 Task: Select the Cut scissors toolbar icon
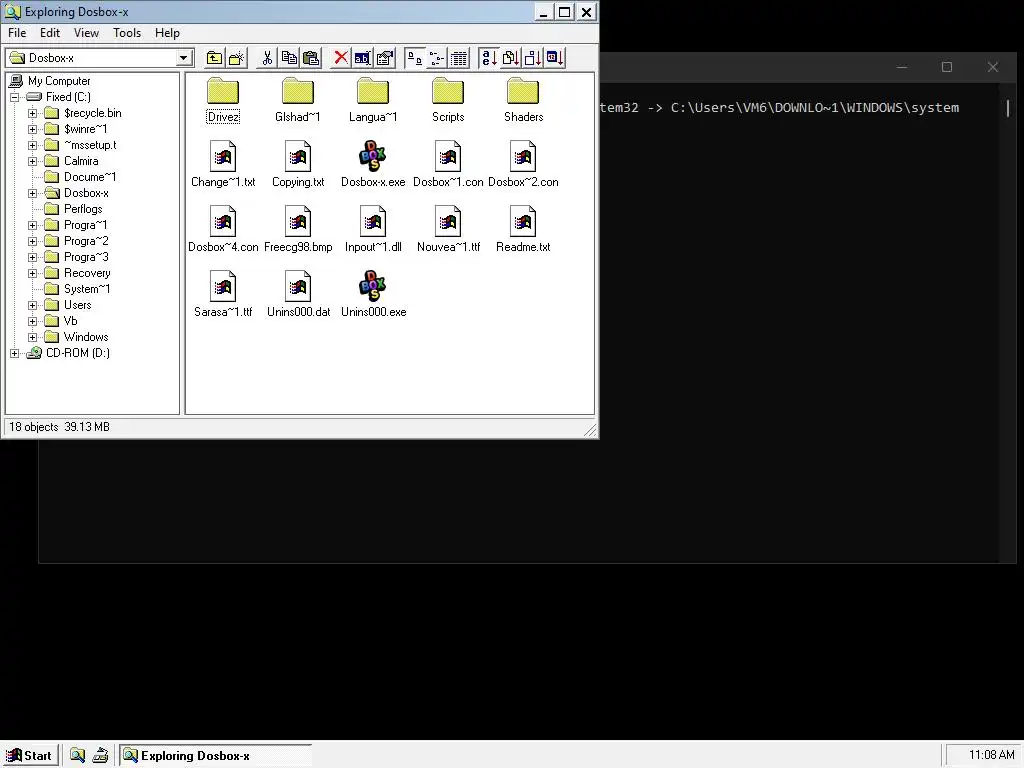(267, 58)
